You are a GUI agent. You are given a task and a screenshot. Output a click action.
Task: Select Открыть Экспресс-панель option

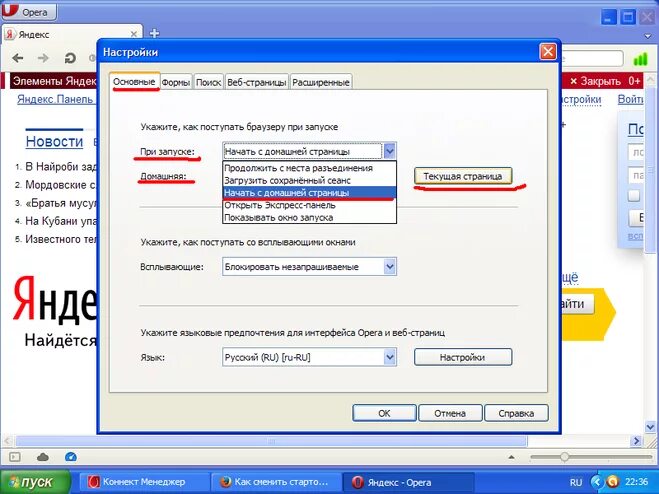tap(309, 205)
